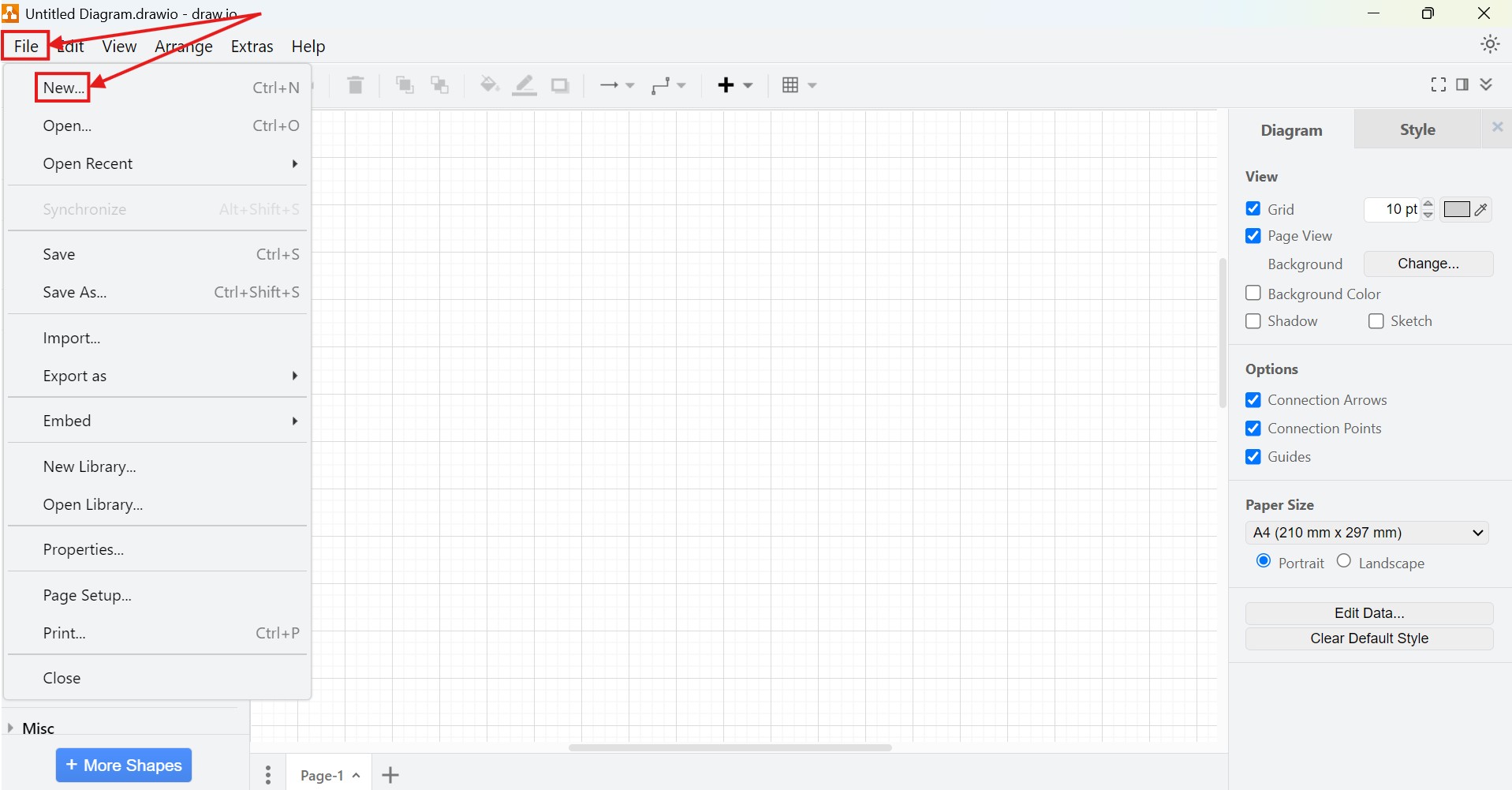Screen dimensions: 1512x790
Task: Expand the Open Recent submenu
Action: [156, 163]
